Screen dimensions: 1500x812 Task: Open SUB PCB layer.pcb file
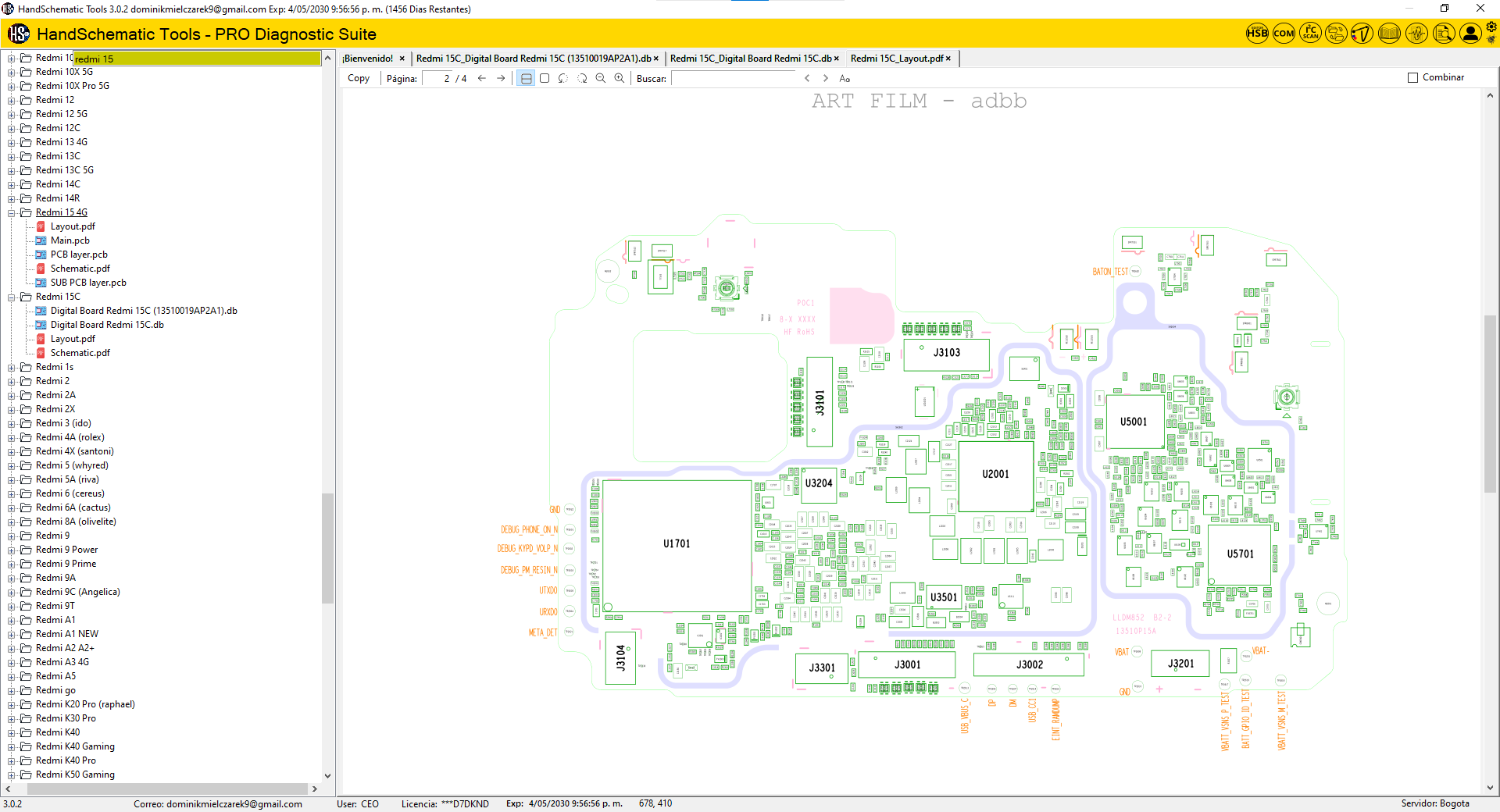(88, 283)
